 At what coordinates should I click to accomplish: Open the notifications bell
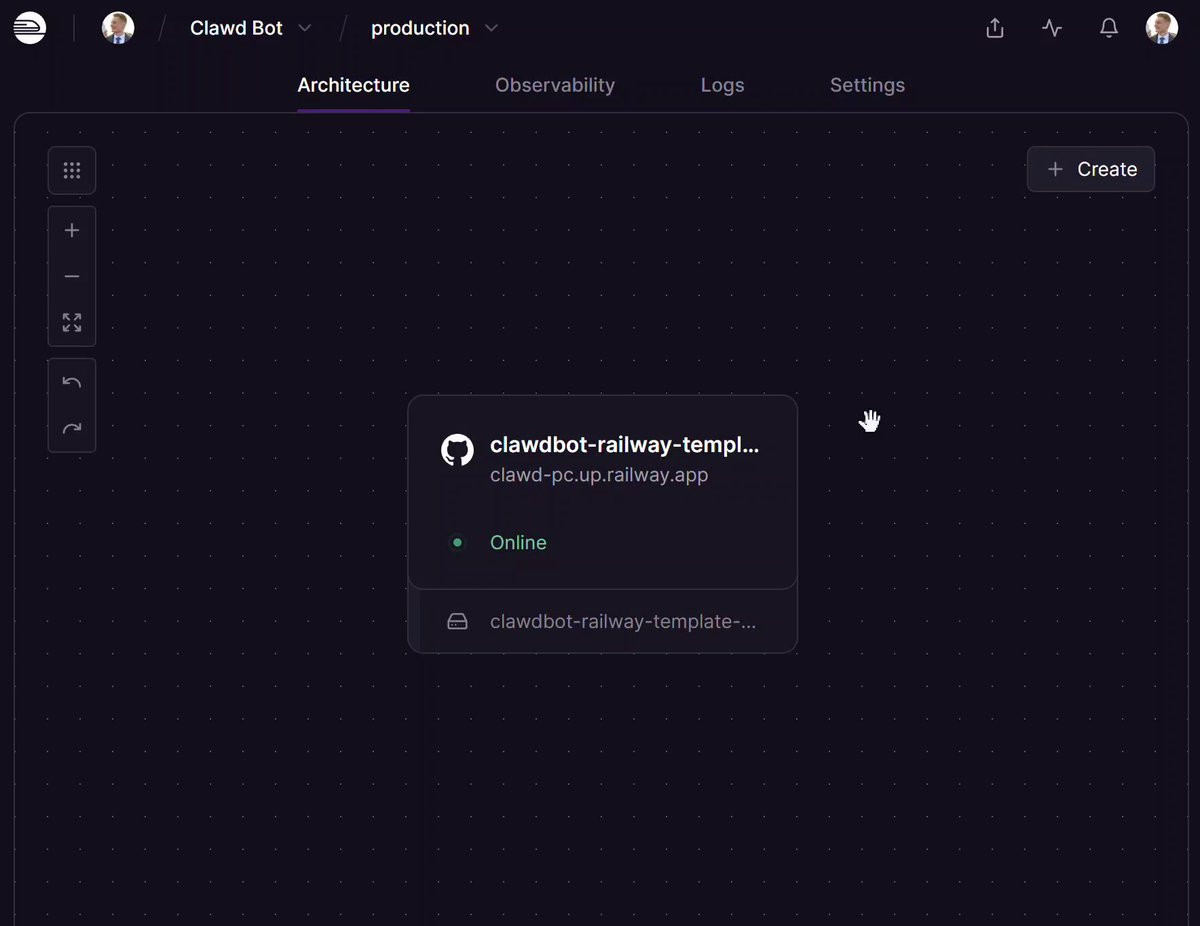[1109, 28]
